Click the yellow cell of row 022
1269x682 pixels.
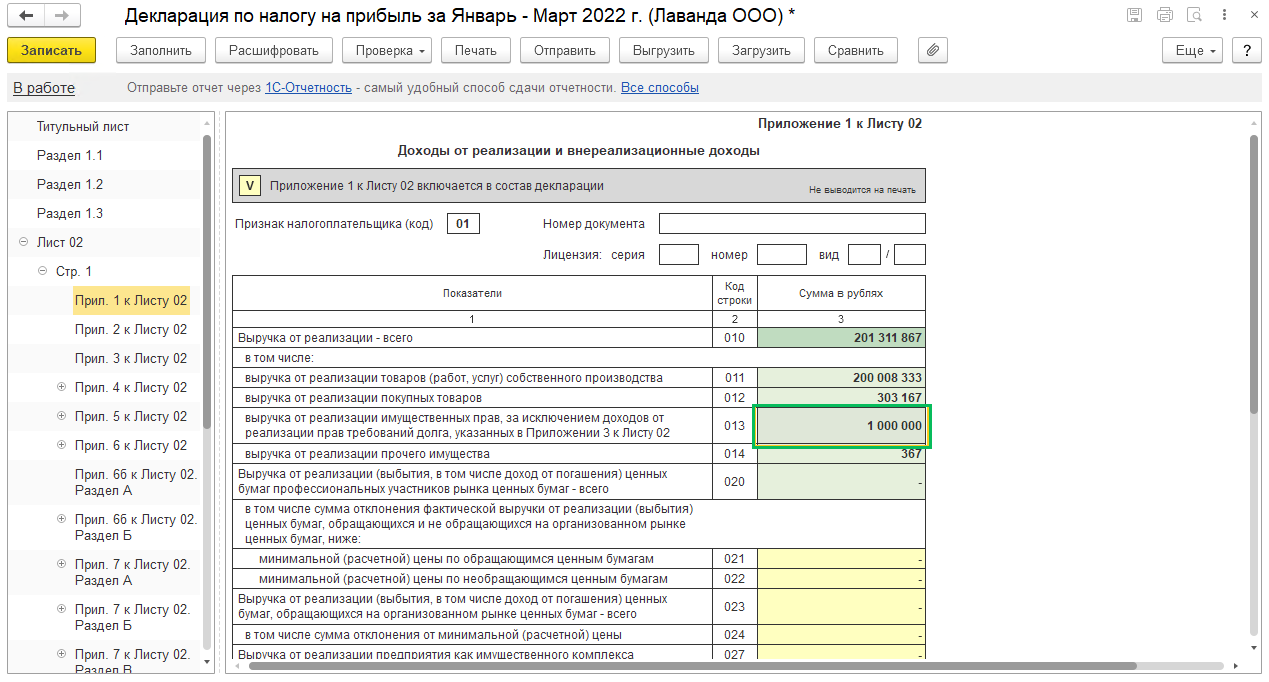[x=841, y=578]
